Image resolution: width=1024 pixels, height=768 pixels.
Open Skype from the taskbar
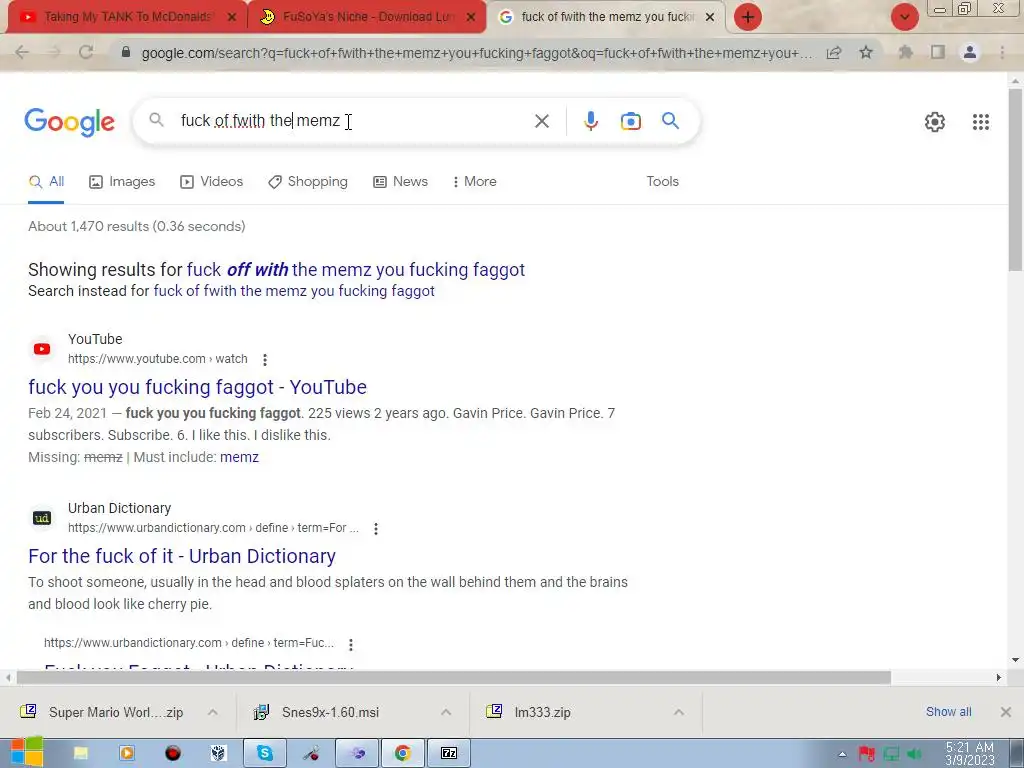click(264, 753)
